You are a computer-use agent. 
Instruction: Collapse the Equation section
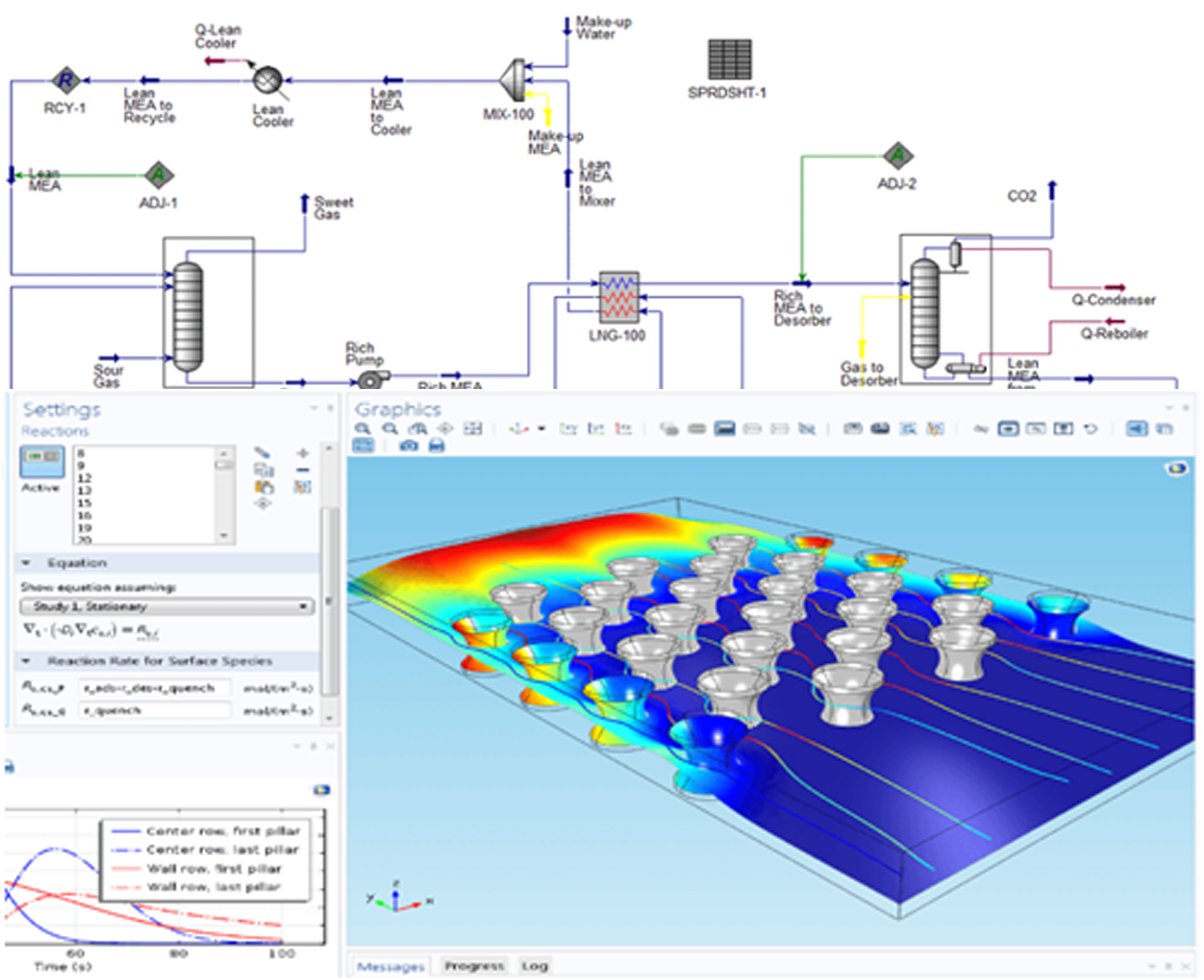click(26, 563)
